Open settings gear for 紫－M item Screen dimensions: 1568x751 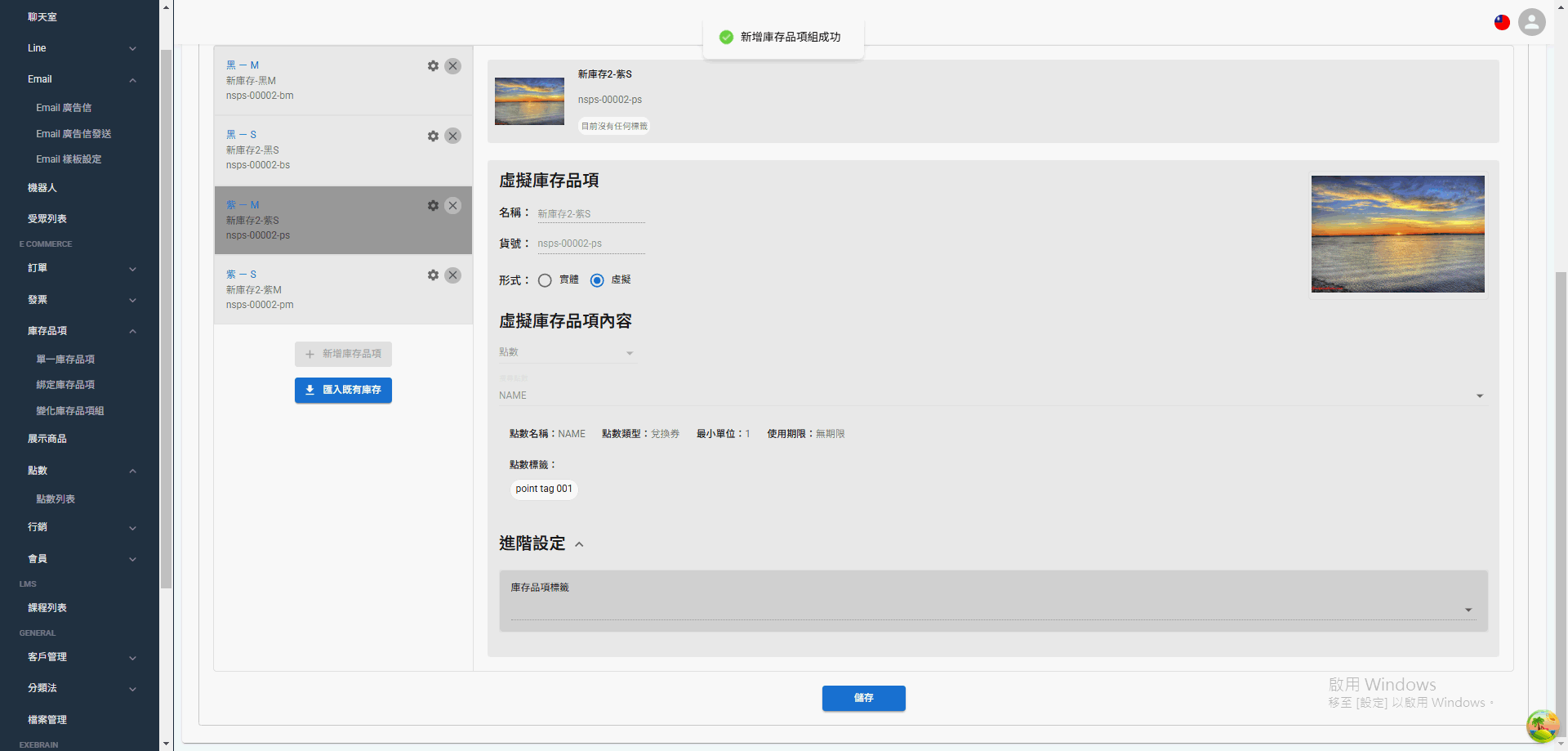(433, 206)
